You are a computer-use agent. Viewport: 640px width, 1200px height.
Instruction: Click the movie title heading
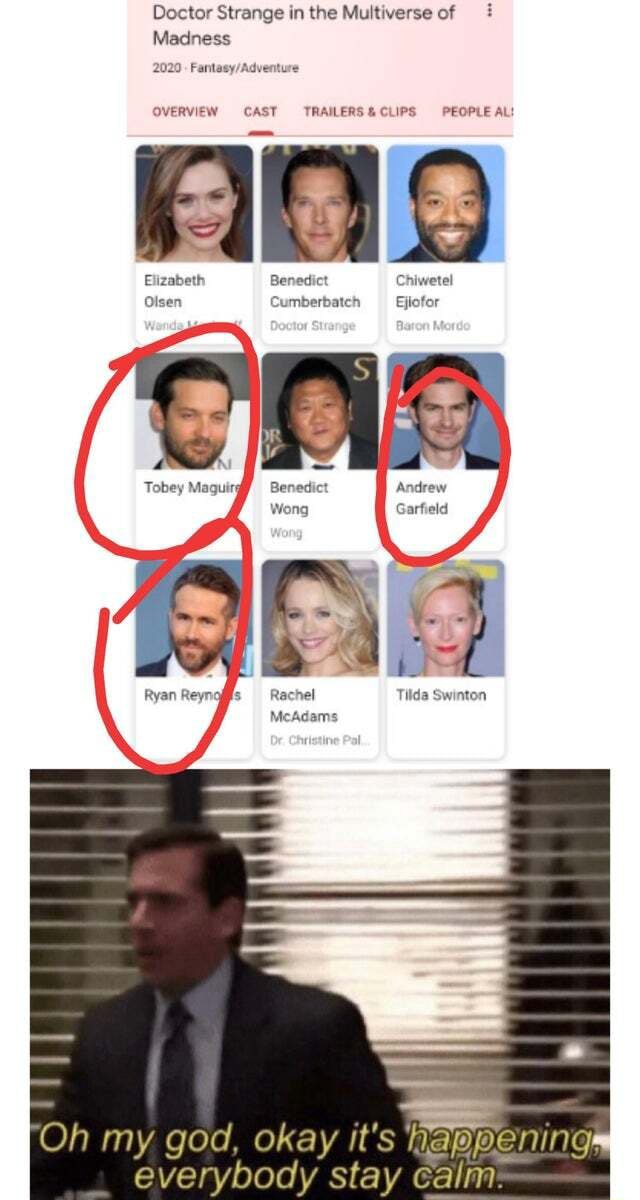(304, 26)
